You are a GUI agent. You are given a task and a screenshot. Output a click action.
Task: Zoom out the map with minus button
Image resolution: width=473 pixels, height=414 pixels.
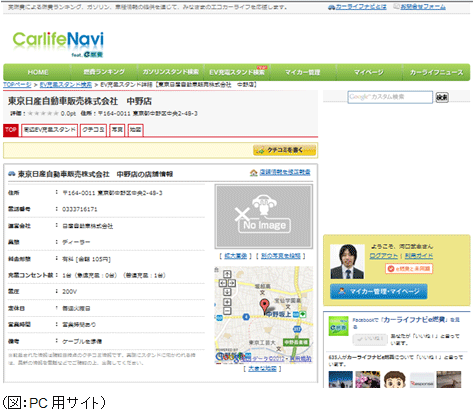[x=227, y=311]
